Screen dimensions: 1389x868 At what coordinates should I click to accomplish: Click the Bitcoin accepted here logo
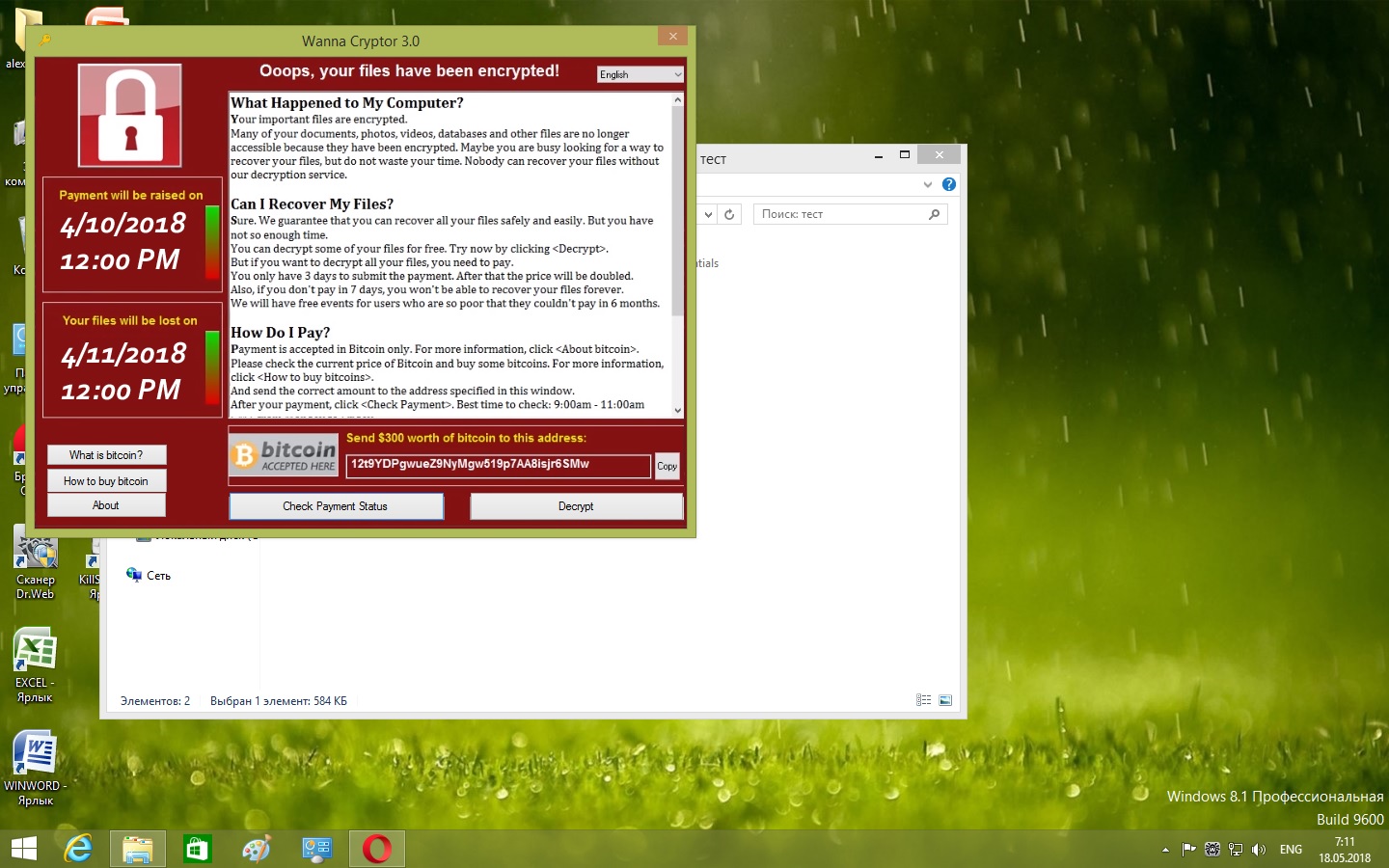click(284, 453)
